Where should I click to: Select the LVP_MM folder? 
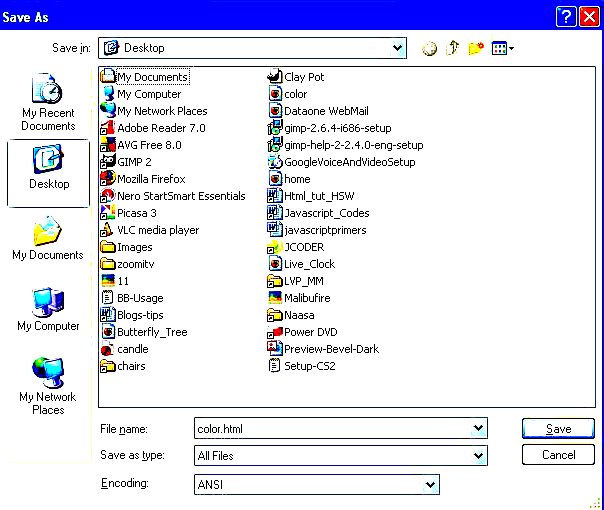(x=295, y=281)
